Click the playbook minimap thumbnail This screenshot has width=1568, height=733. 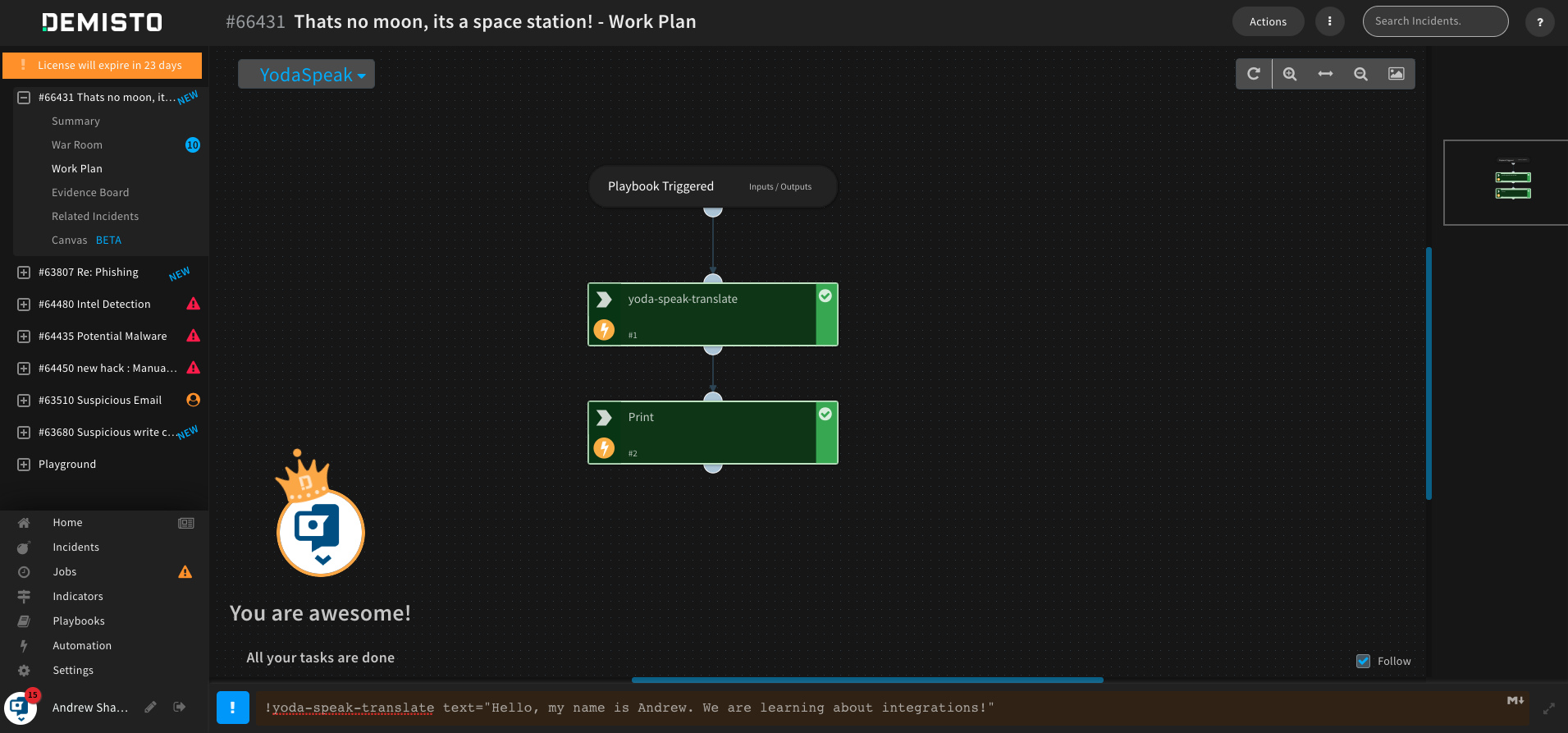pyautogui.click(x=1506, y=182)
